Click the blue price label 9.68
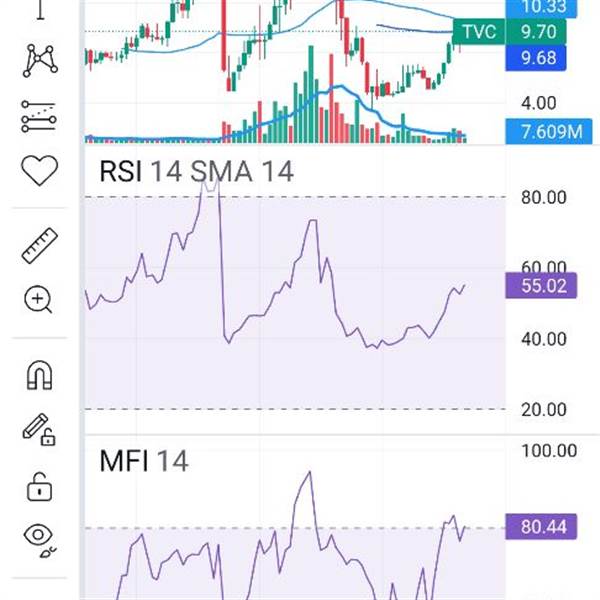This screenshot has height=600, width=600. click(536, 58)
